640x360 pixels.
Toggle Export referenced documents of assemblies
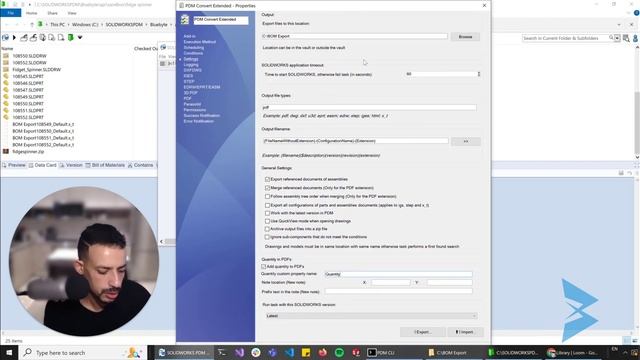[267, 179]
